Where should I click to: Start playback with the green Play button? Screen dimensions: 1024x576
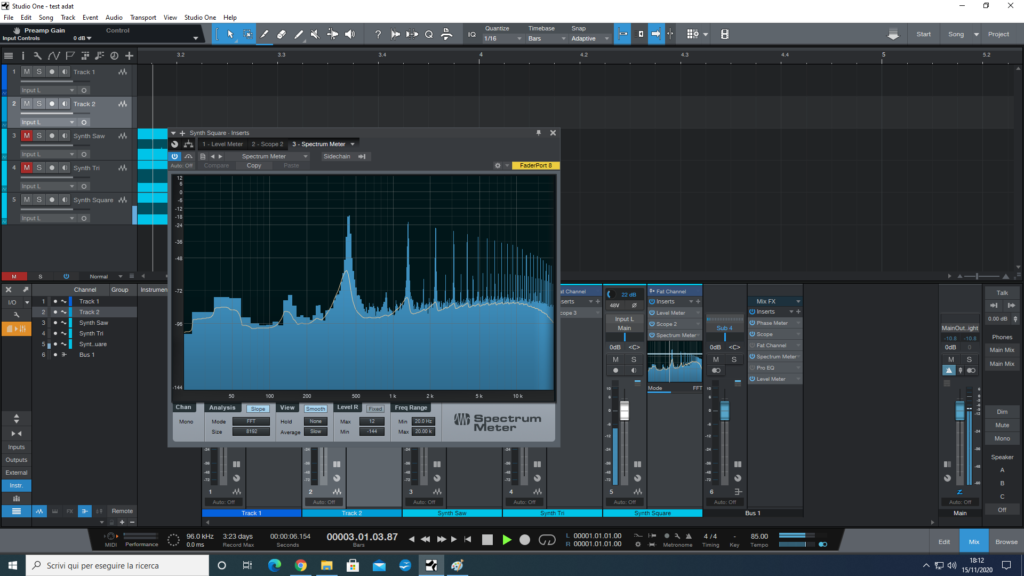(x=507, y=540)
